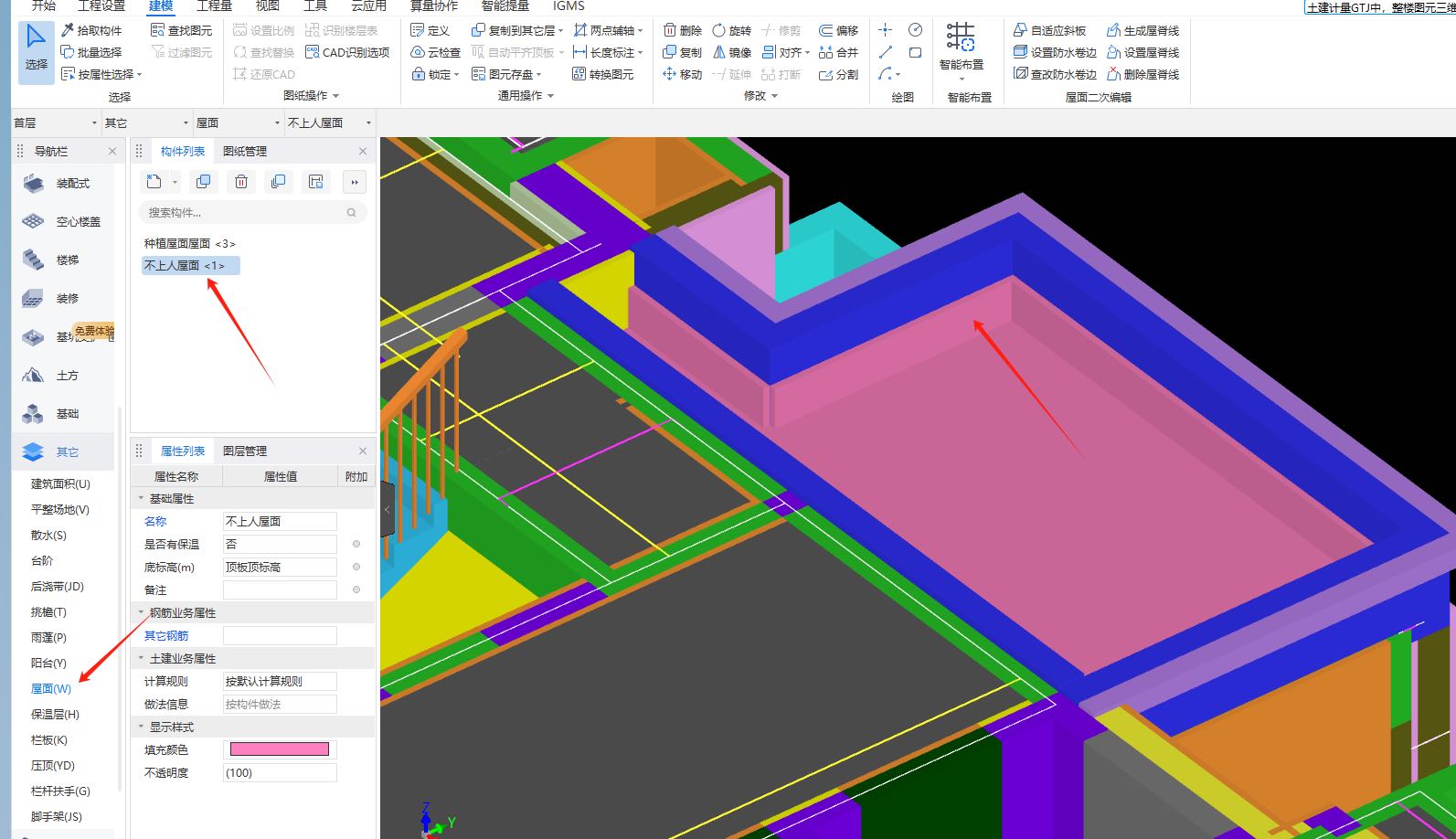Screen dimensions: 1456x839
Task: Select 建筑面积(U) in navigation list
Action: 60,484
